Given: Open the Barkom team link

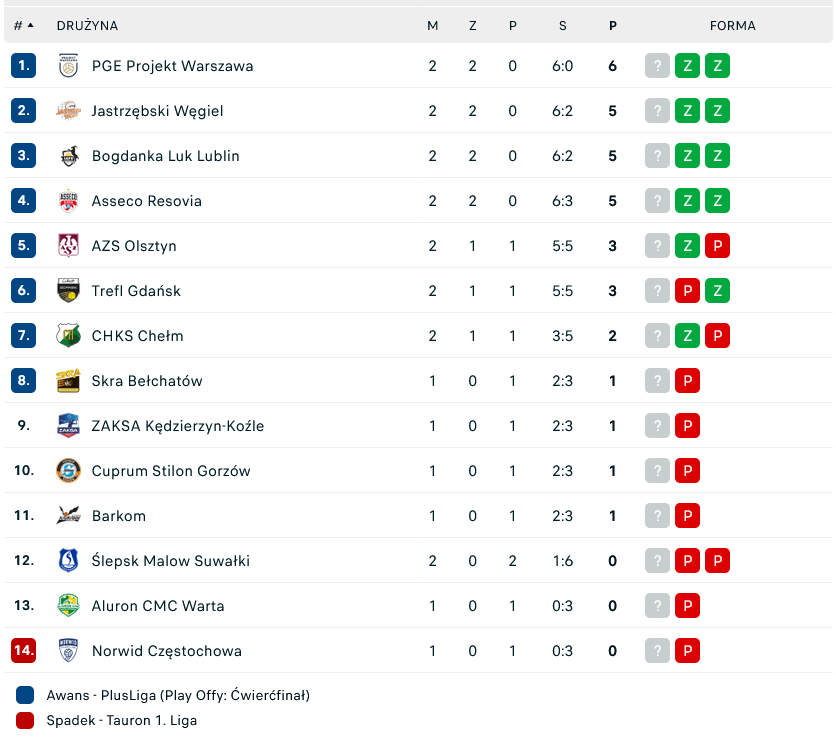Looking at the screenshot, I should pyautogui.click(x=119, y=516).
